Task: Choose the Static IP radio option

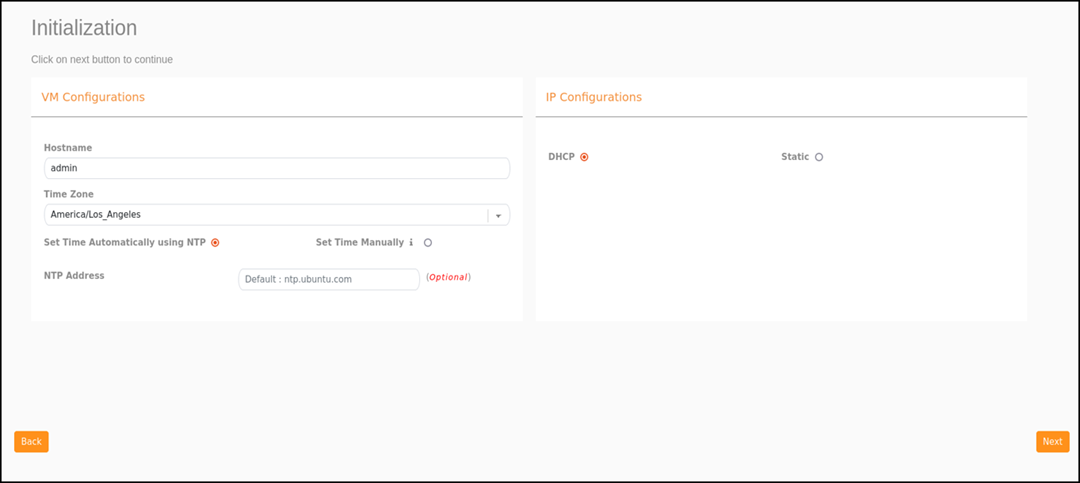Action: coord(819,157)
